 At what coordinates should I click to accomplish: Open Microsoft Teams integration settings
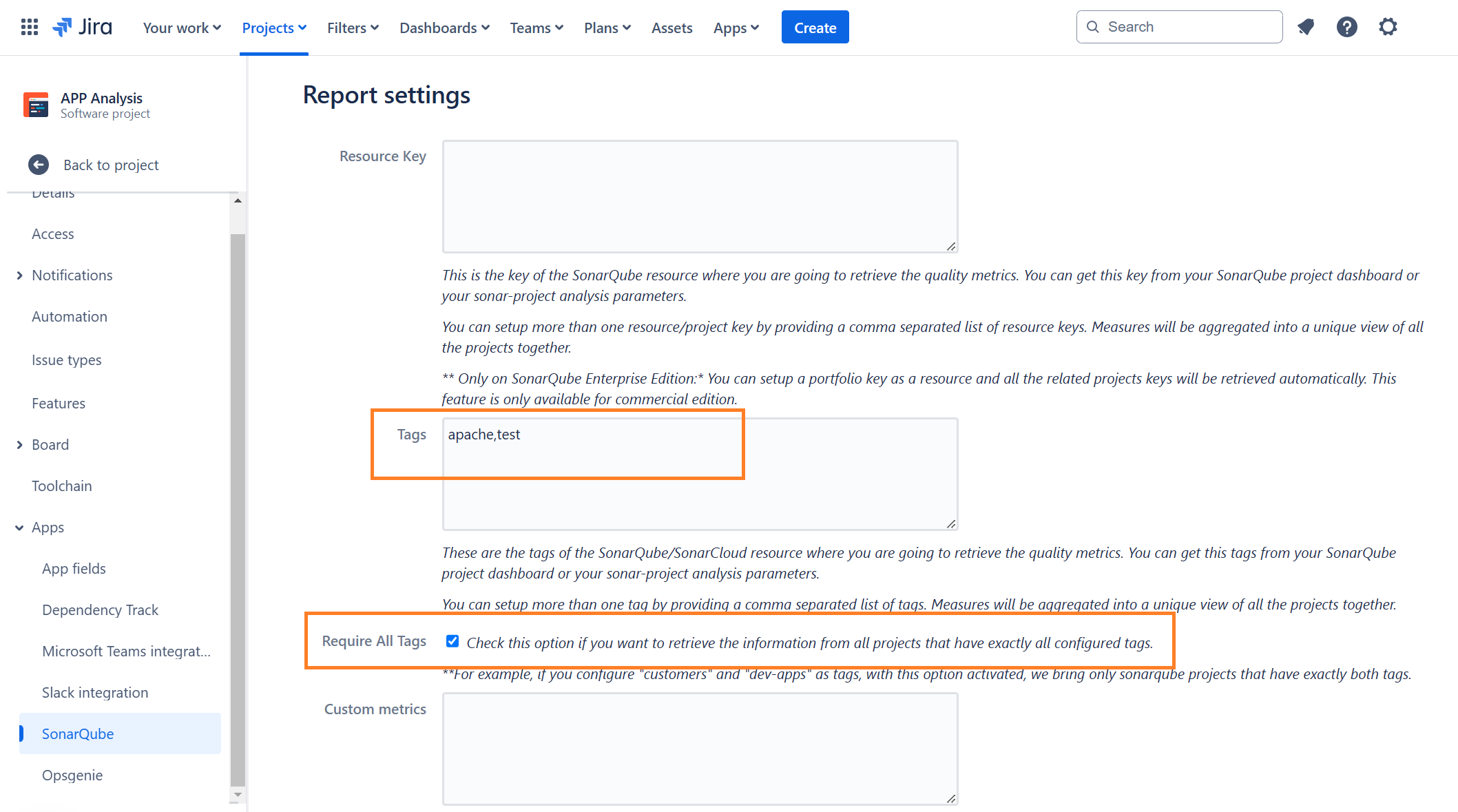[126, 651]
